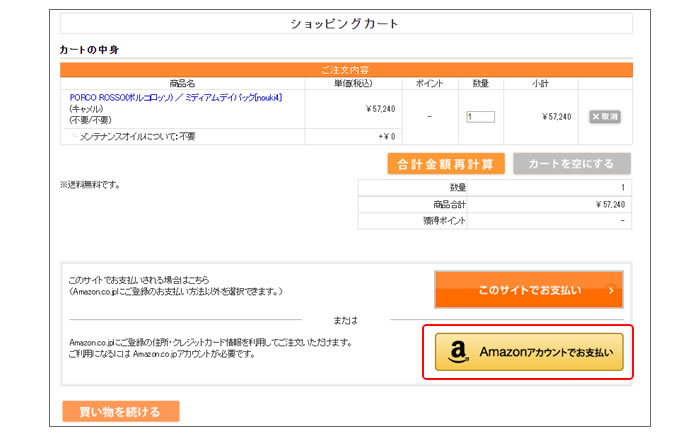Click the ショッピングカート page title
This screenshot has width=700, height=442.
[345, 24]
